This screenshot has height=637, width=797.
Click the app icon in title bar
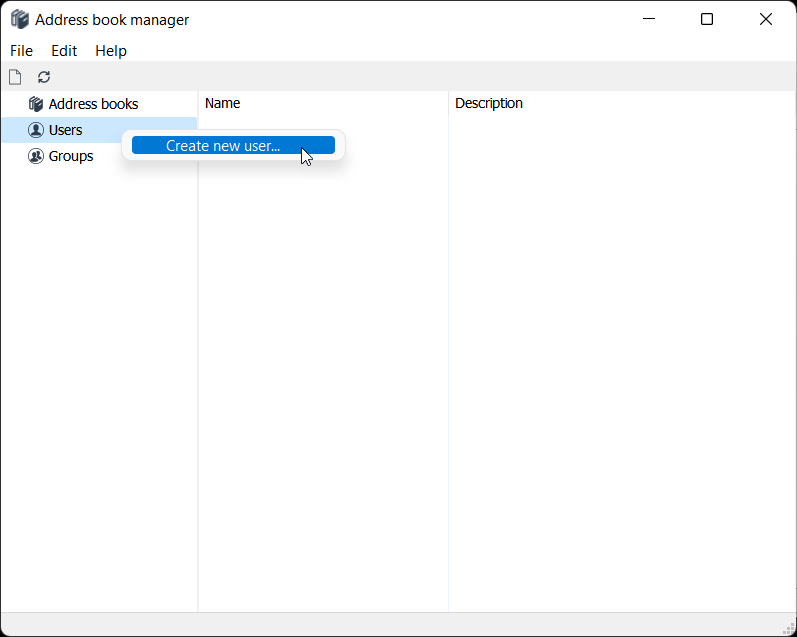click(19, 20)
